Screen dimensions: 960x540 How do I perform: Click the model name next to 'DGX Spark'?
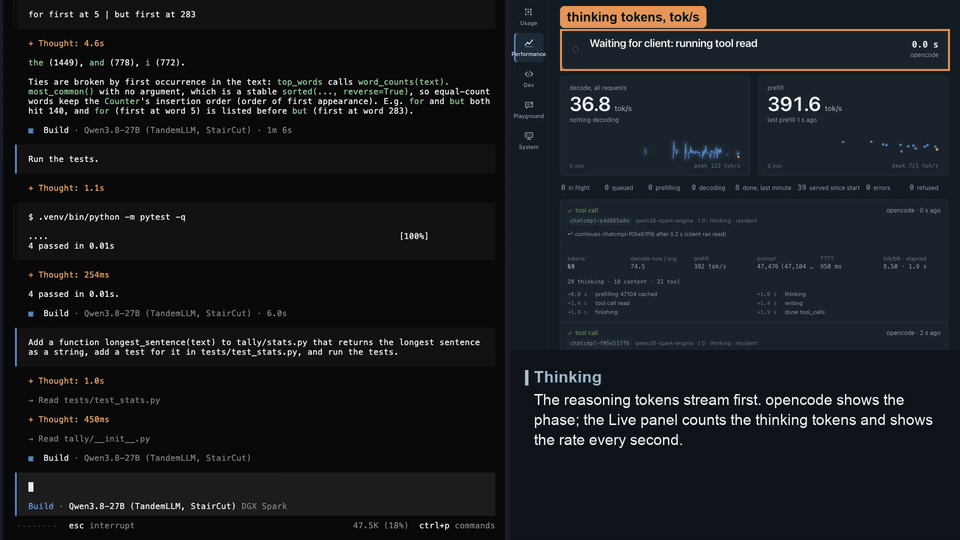coord(152,506)
